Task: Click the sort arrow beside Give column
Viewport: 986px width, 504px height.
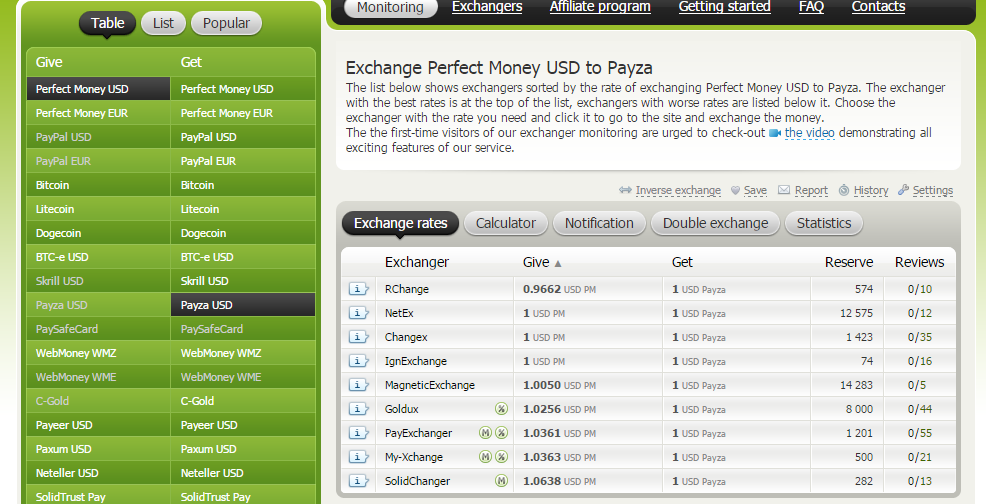Action: pyautogui.click(x=558, y=264)
